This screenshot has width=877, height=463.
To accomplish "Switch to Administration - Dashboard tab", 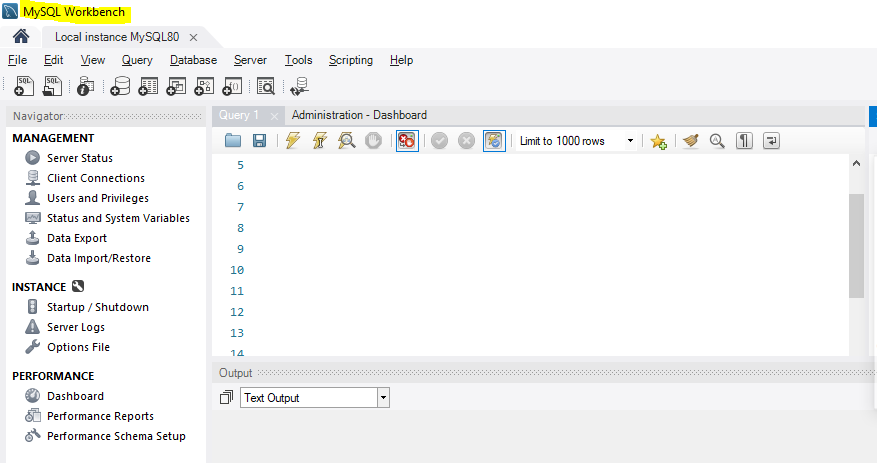I will pyautogui.click(x=359, y=115).
